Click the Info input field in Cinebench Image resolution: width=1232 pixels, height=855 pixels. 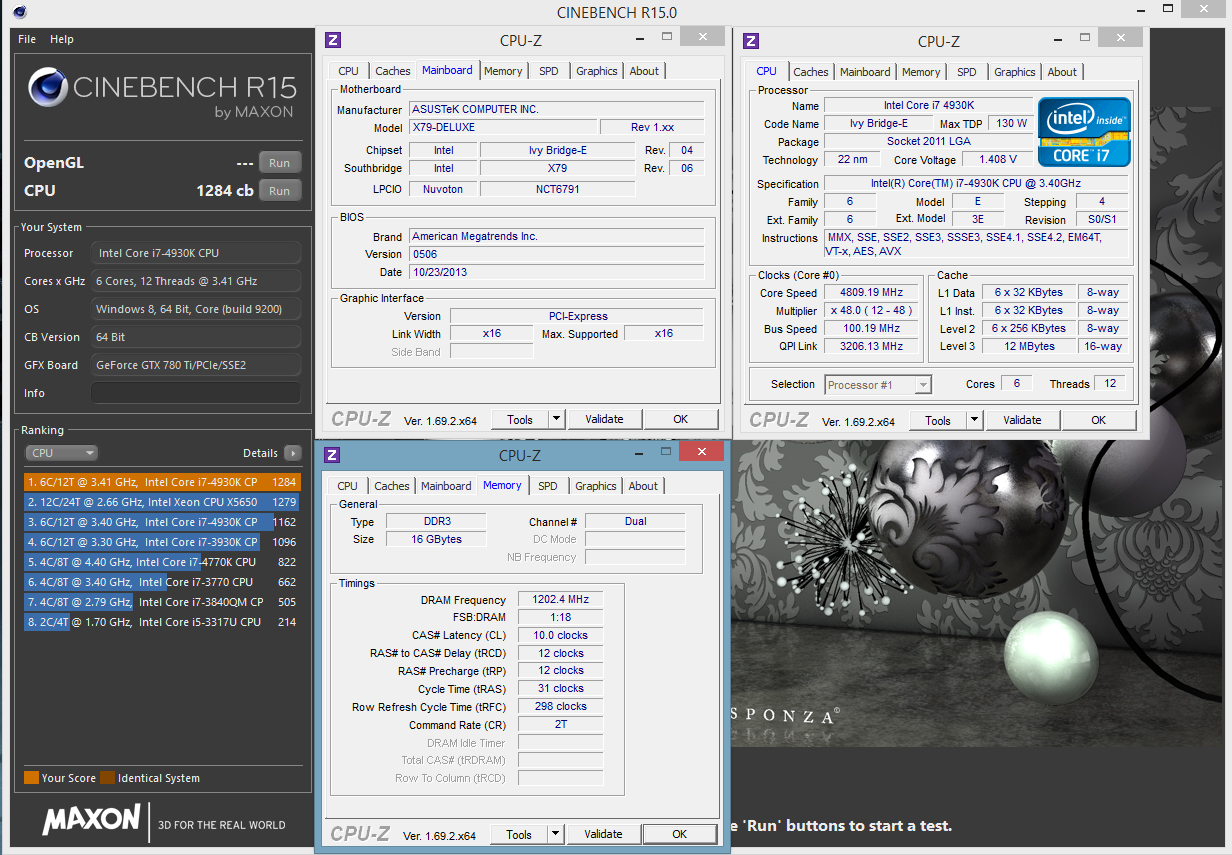tap(196, 393)
